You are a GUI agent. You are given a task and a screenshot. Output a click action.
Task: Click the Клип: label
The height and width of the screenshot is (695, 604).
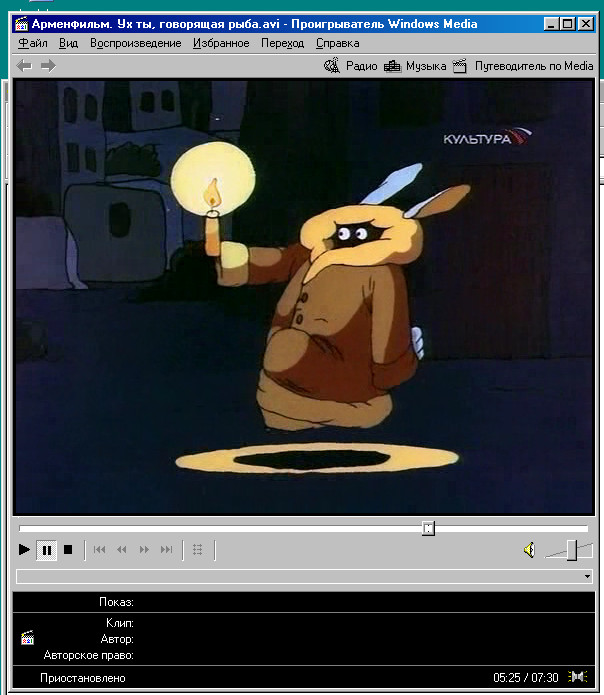tap(120, 623)
